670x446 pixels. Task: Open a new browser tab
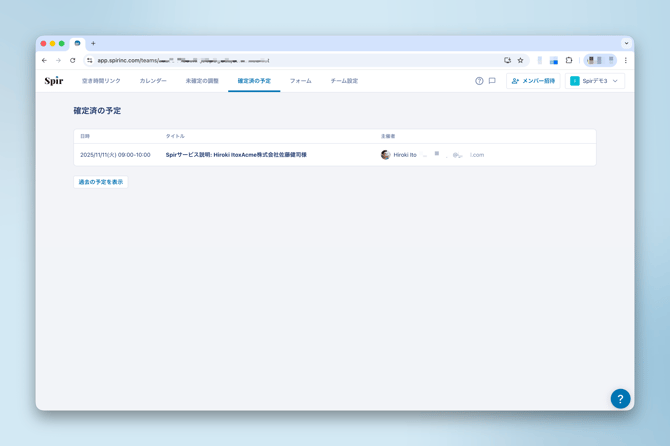tap(93, 43)
